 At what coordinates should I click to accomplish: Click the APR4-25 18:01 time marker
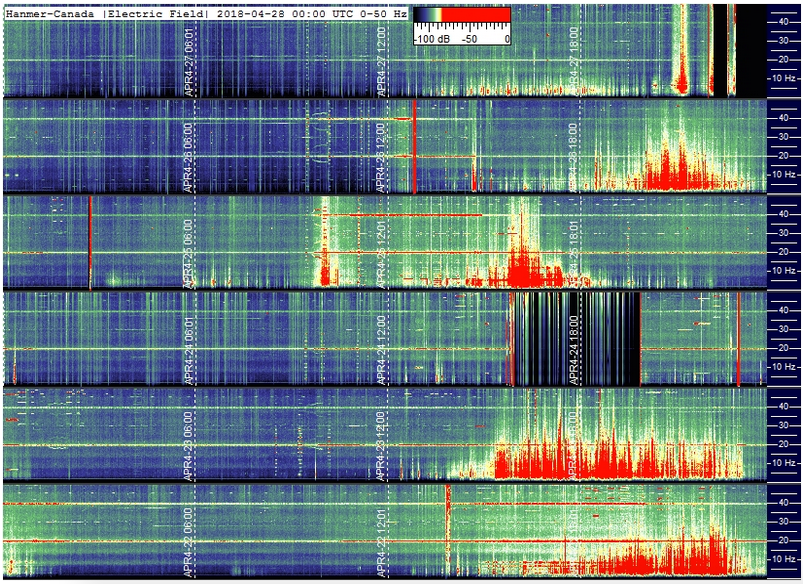pyautogui.click(x=574, y=254)
